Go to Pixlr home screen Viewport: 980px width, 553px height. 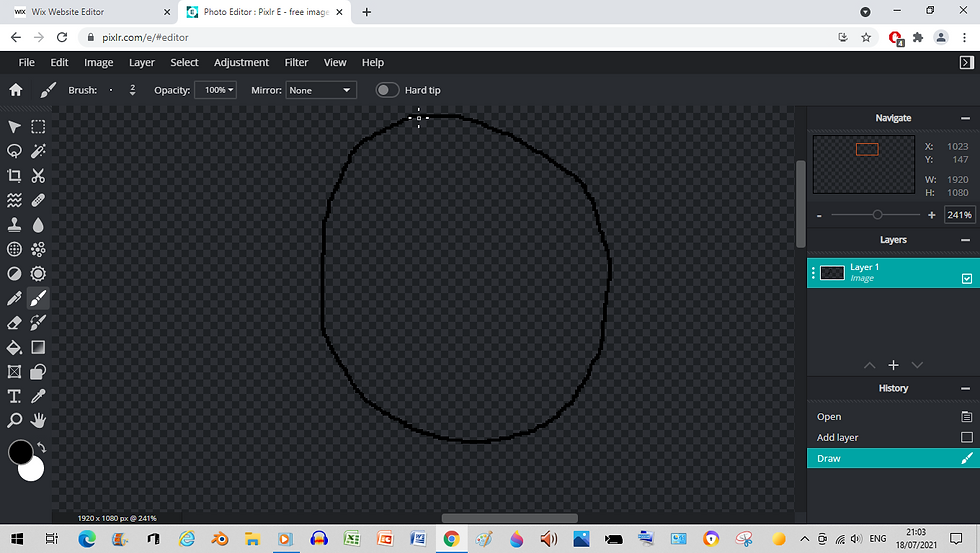pos(16,90)
